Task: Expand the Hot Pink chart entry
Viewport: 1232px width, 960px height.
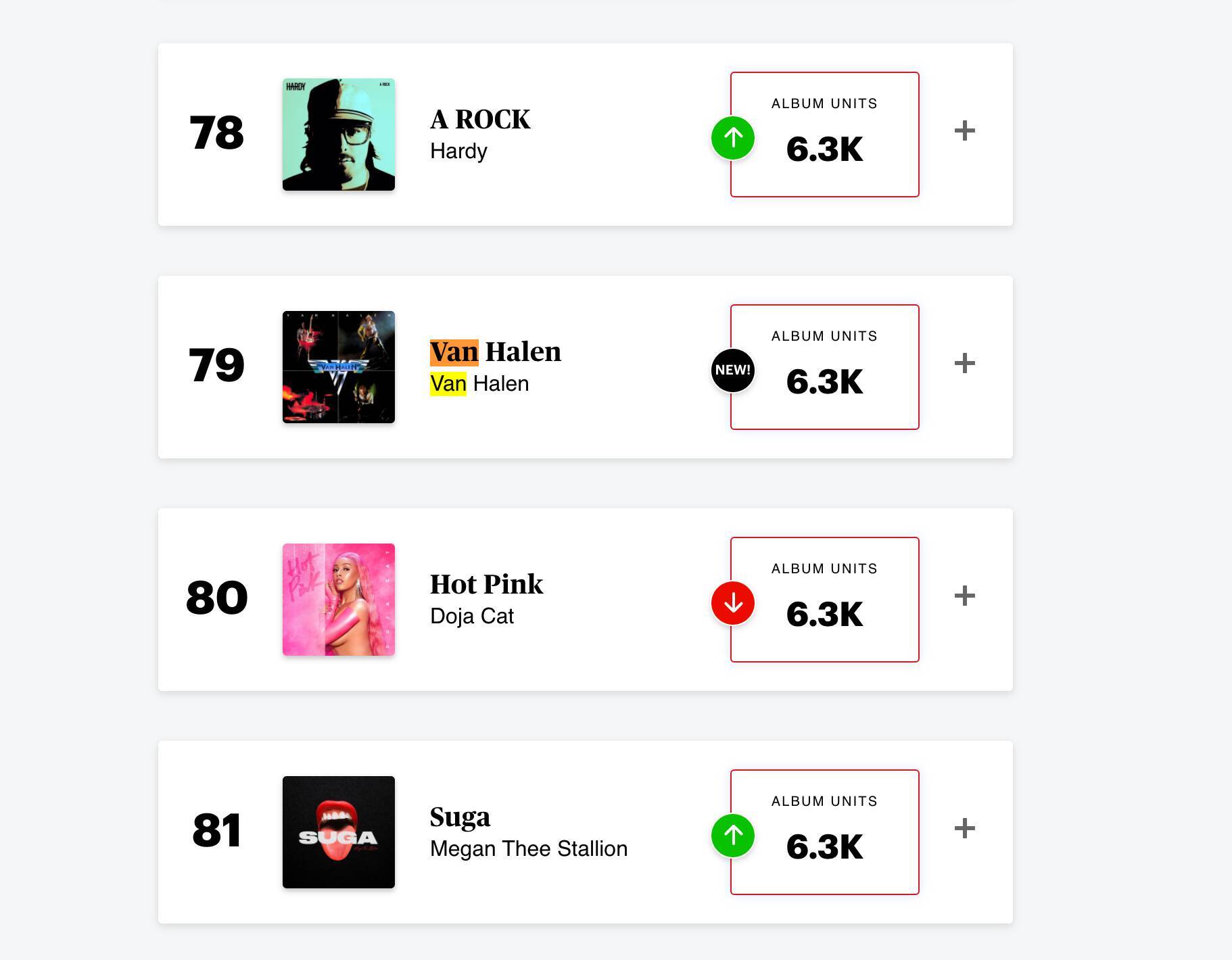Action: (x=965, y=596)
